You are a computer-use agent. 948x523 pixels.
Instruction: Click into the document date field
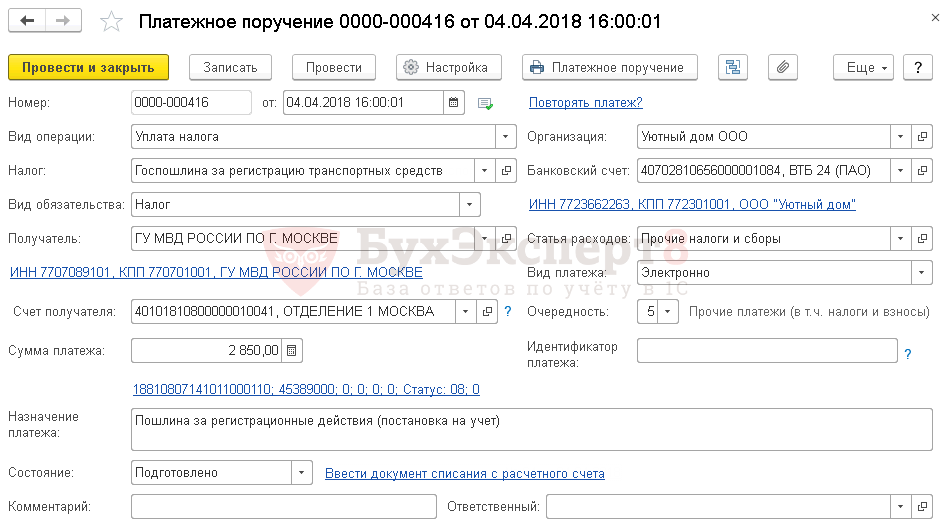pyautogui.click(x=363, y=103)
